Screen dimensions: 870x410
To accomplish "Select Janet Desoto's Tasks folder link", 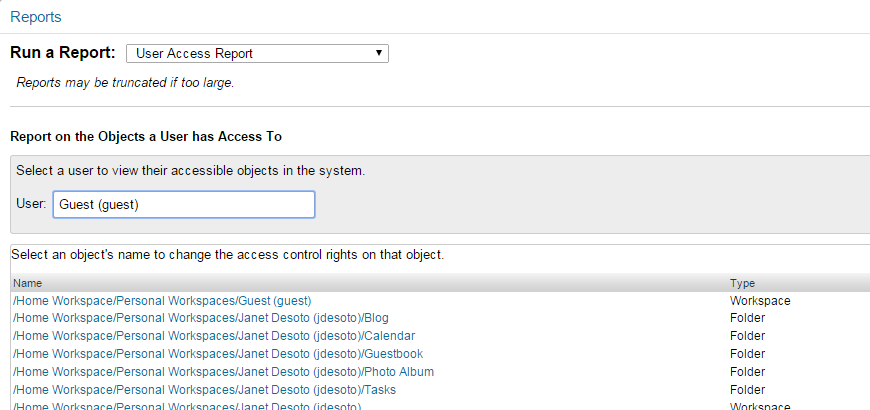I will click(204, 390).
